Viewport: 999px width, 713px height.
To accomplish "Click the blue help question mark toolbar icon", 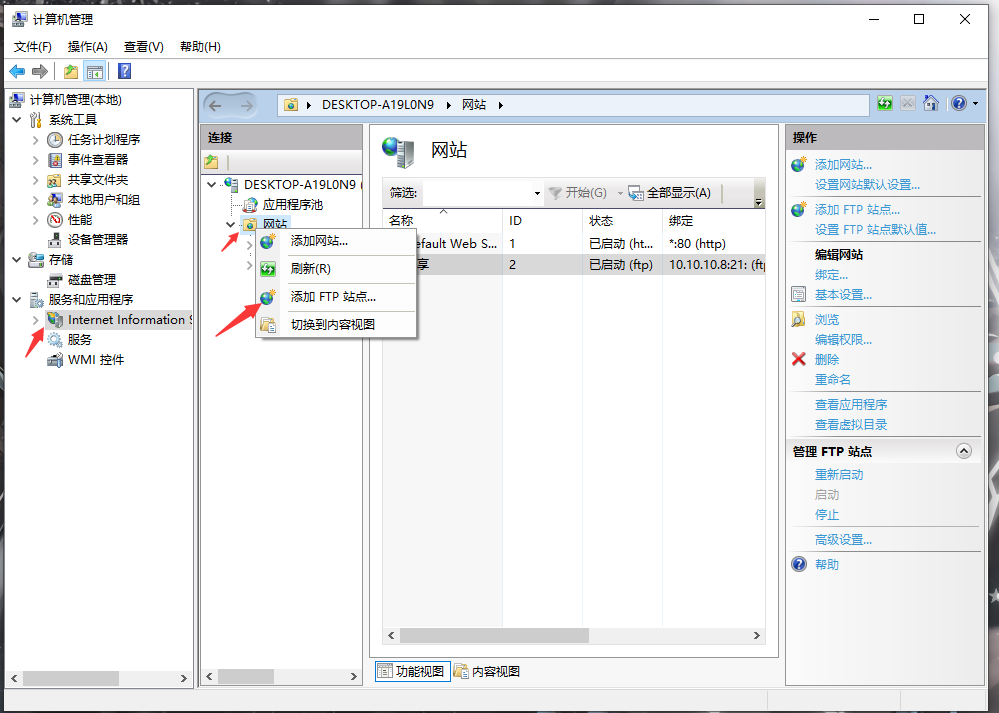I will [x=125, y=71].
